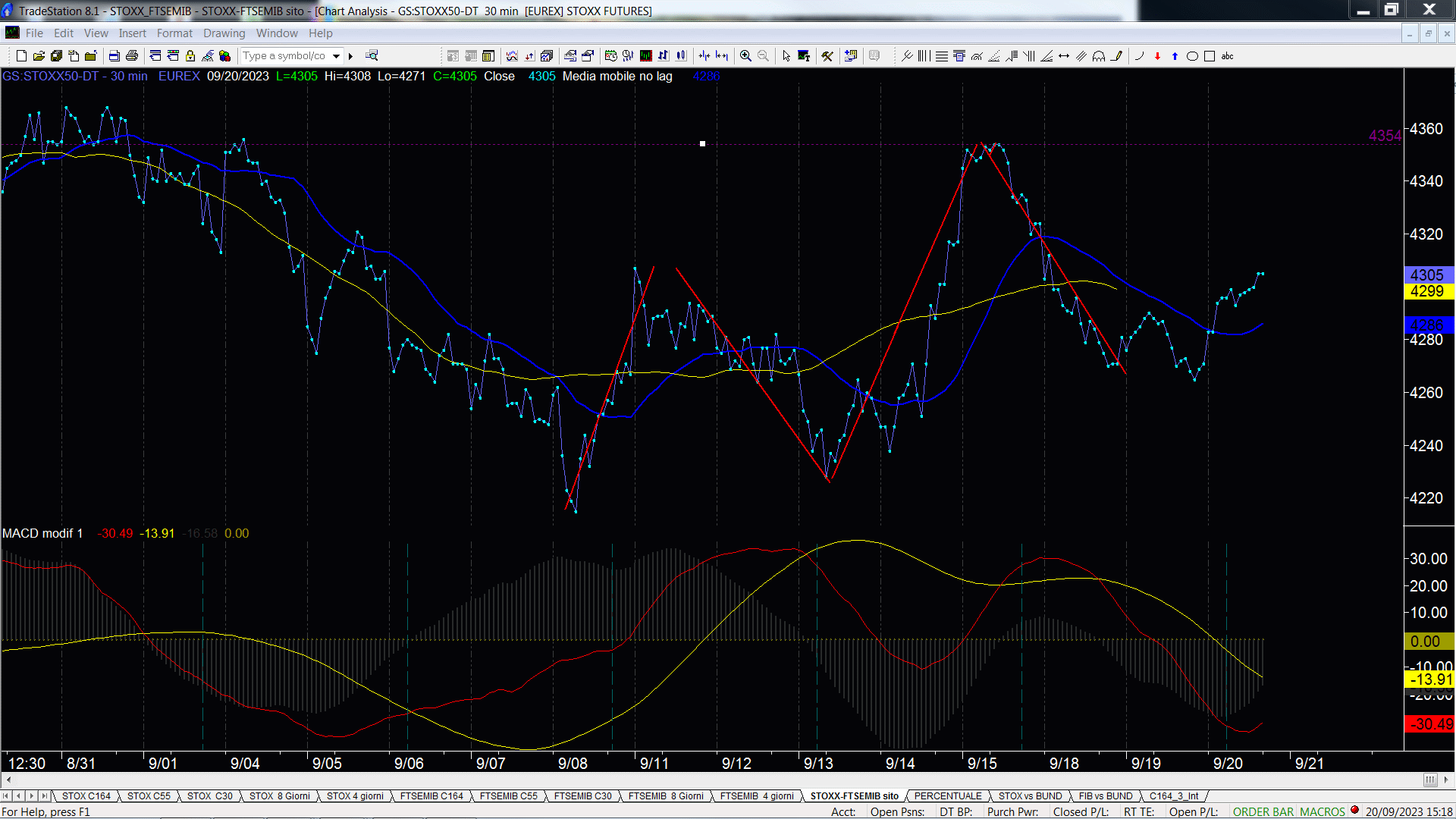Open the Insert menu
The width and height of the screenshot is (1456, 819).
(x=132, y=33)
